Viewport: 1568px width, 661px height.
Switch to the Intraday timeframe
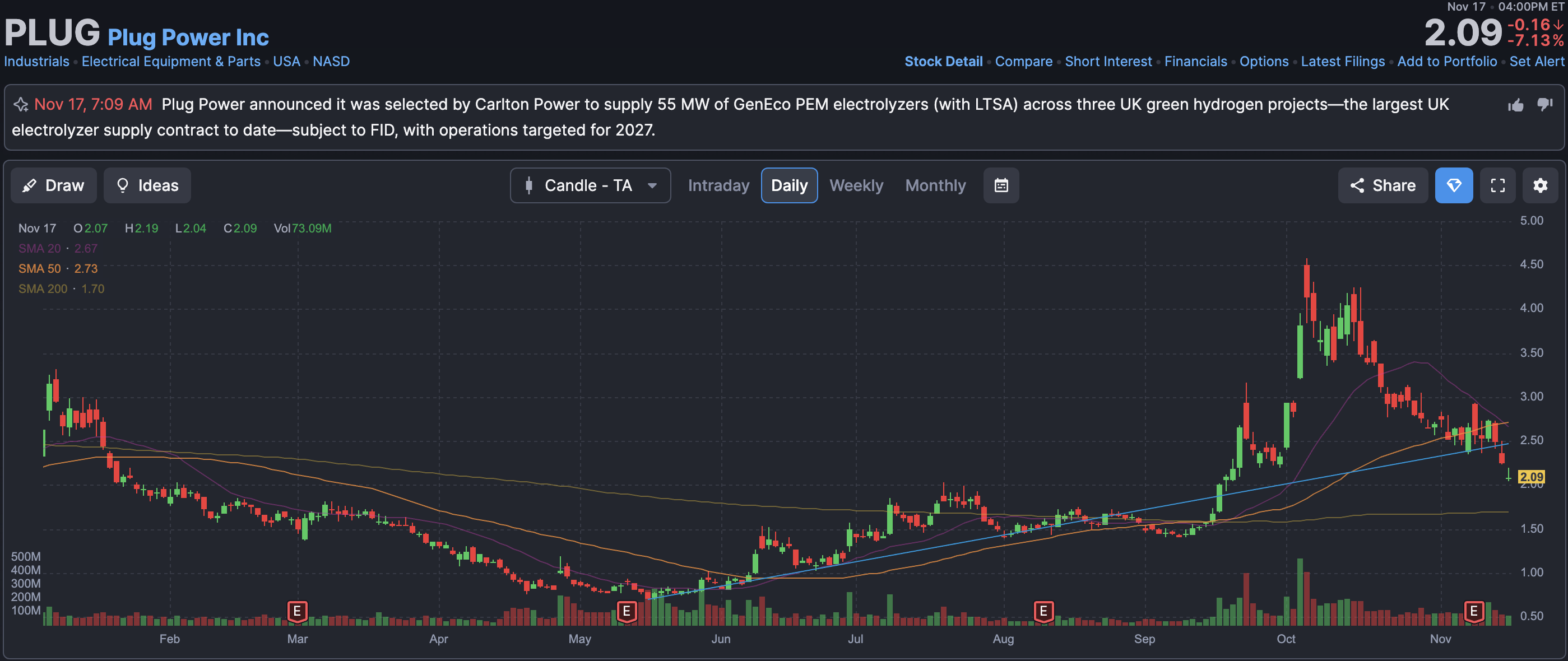pos(718,185)
